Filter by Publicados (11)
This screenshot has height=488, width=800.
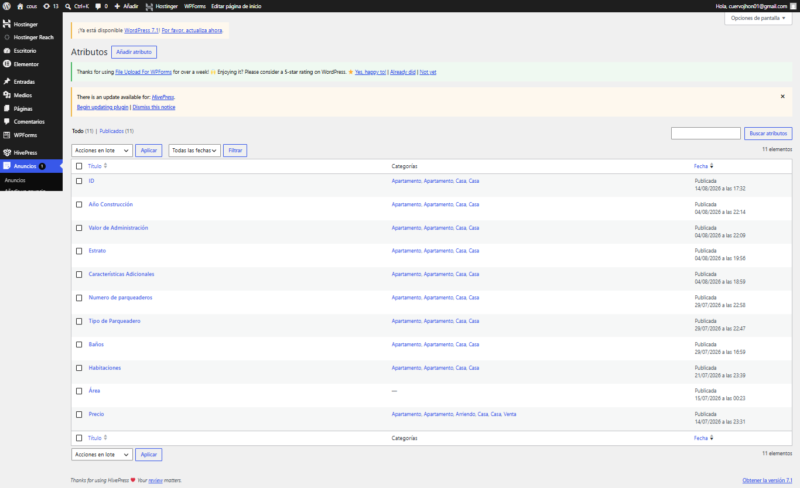click(116, 131)
